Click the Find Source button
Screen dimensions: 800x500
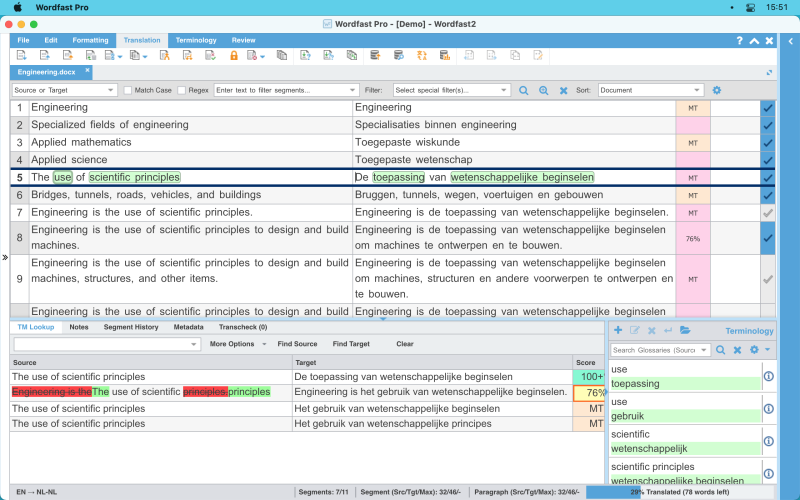coord(297,344)
